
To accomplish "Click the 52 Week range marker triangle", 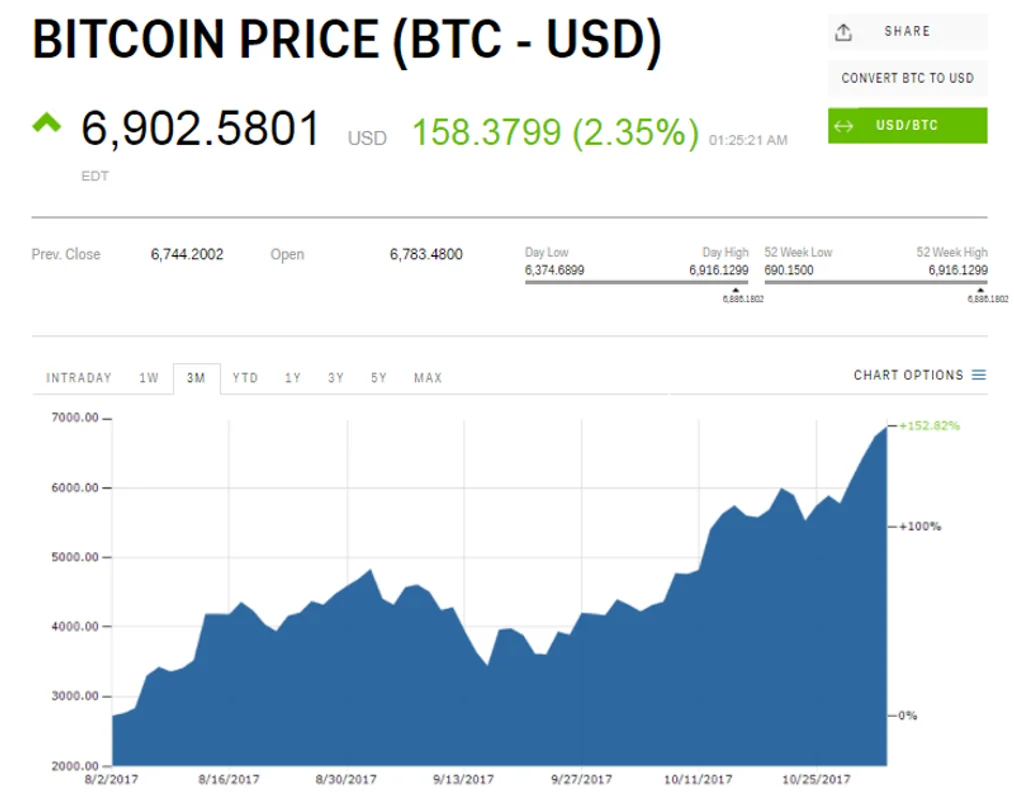I will tap(980, 291).
